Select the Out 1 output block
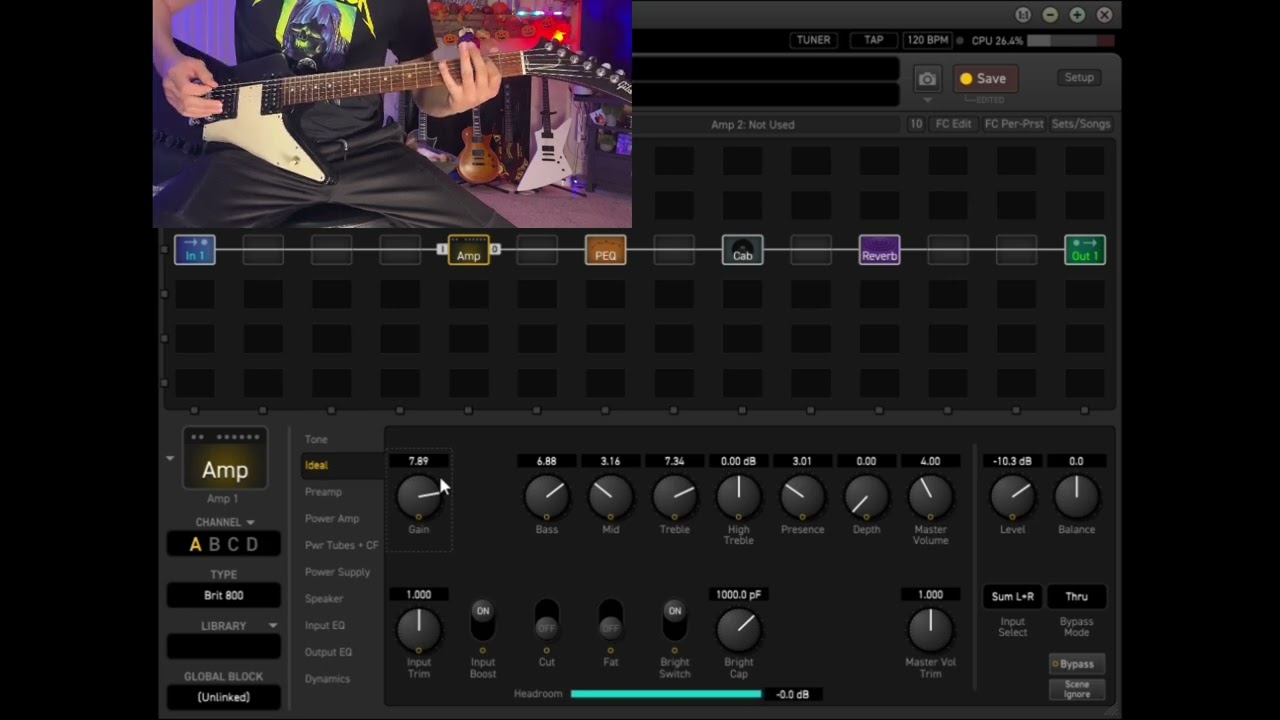The height and width of the screenshot is (720, 1280). (x=1085, y=250)
